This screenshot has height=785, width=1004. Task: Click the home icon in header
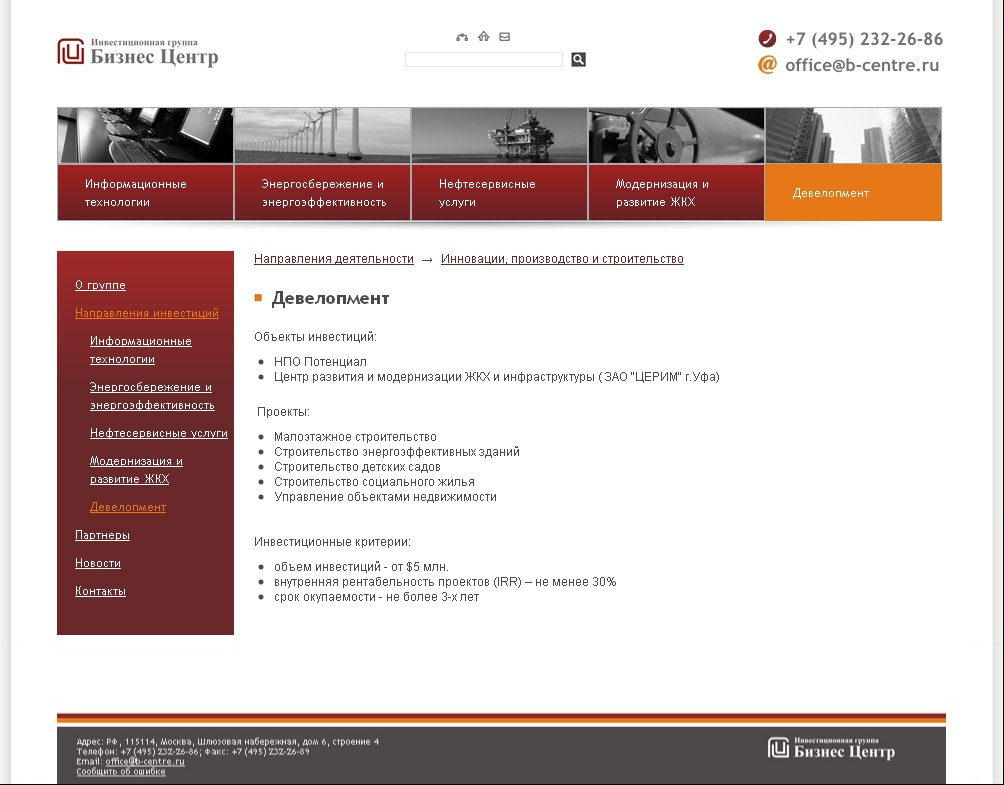[x=484, y=37]
